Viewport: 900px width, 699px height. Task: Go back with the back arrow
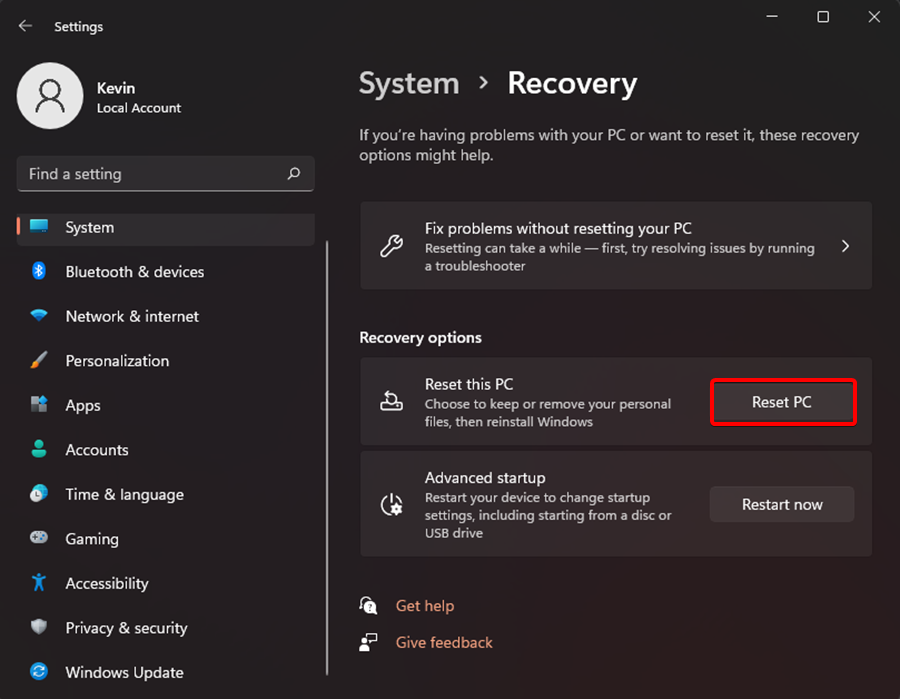coord(25,26)
